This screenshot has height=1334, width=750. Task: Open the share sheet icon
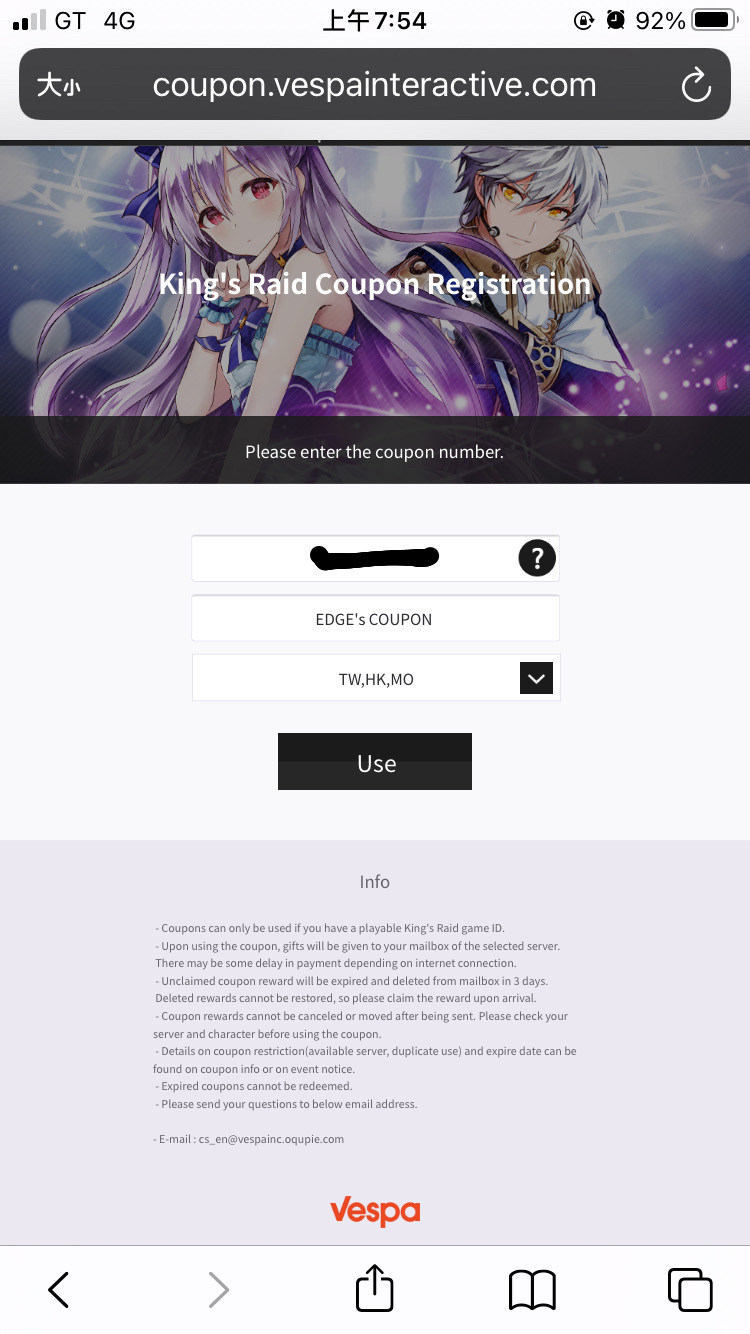[x=375, y=1288]
